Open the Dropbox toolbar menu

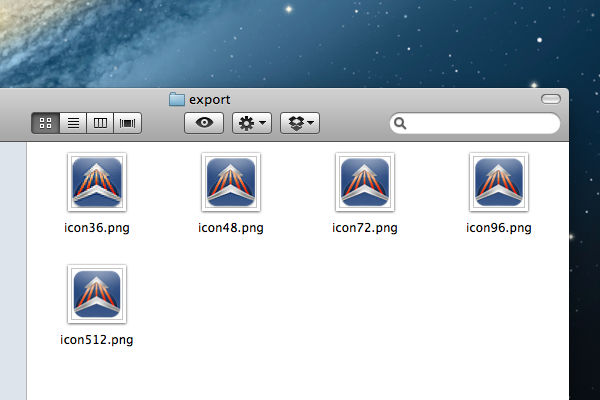tap(300, 123)
